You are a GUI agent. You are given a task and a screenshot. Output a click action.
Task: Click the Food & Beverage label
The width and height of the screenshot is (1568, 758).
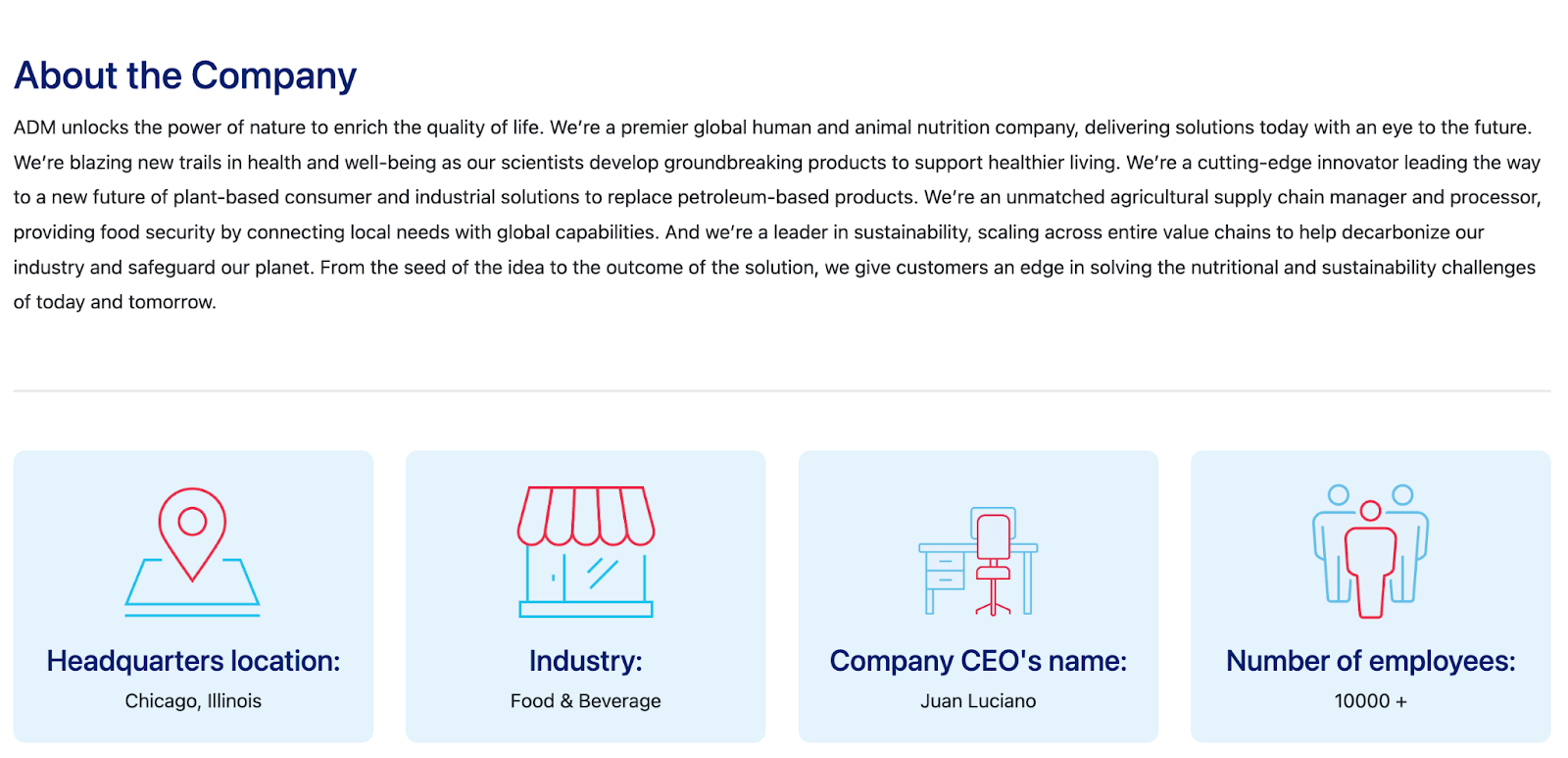586,701
